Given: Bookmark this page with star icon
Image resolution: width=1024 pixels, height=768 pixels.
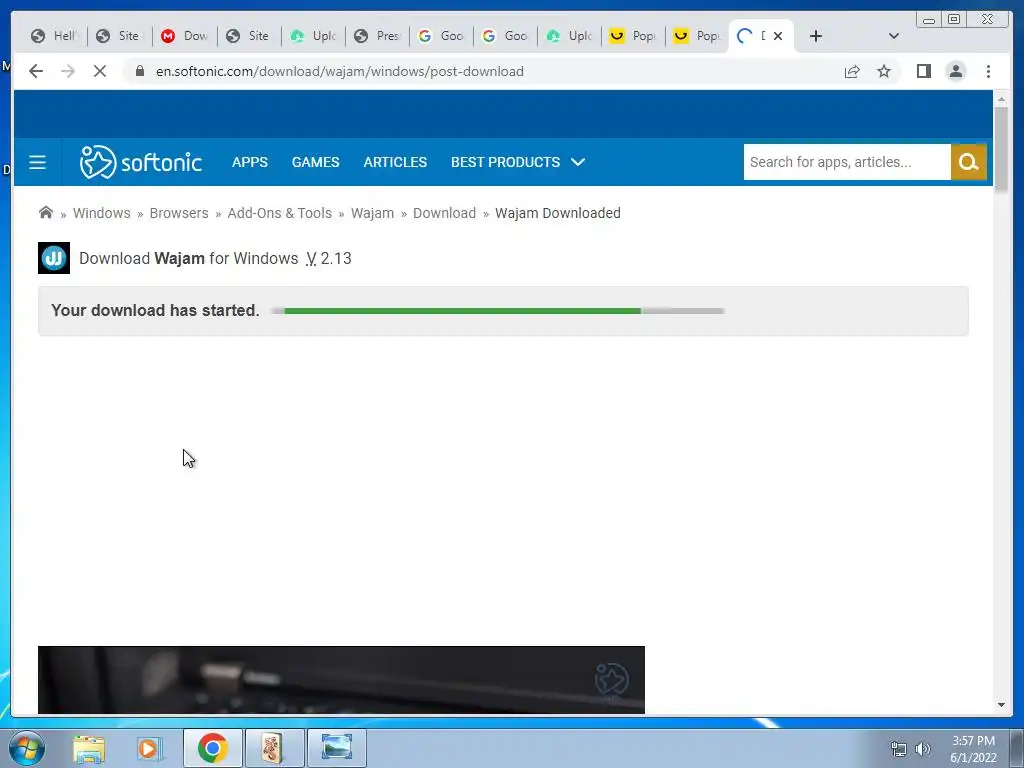Looking at the screenshot, I should (x=884, y=71).
